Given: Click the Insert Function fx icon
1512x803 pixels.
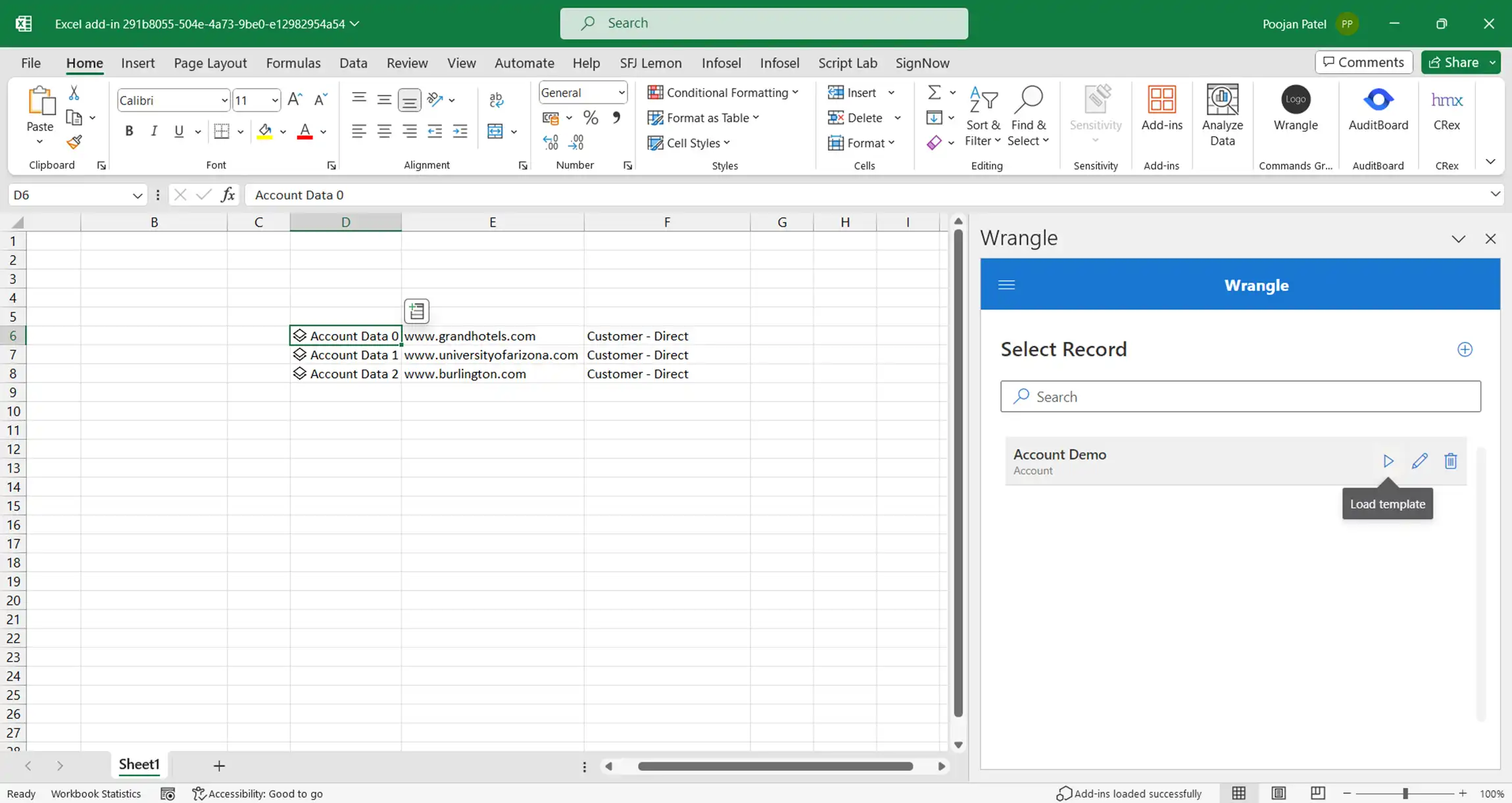Looking at the screenshot, I should point(228,195).
